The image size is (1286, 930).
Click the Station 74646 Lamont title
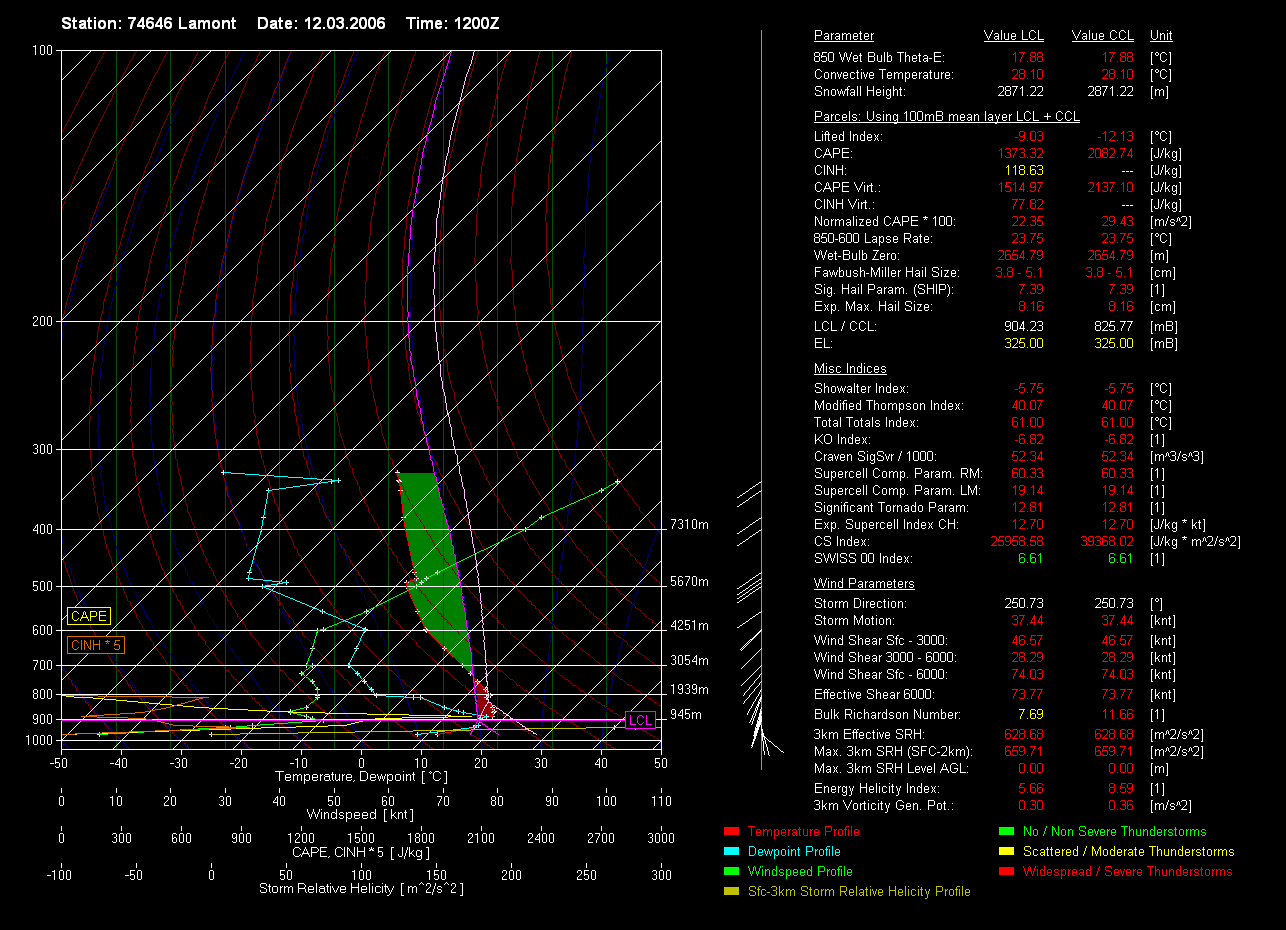point(149,23)
